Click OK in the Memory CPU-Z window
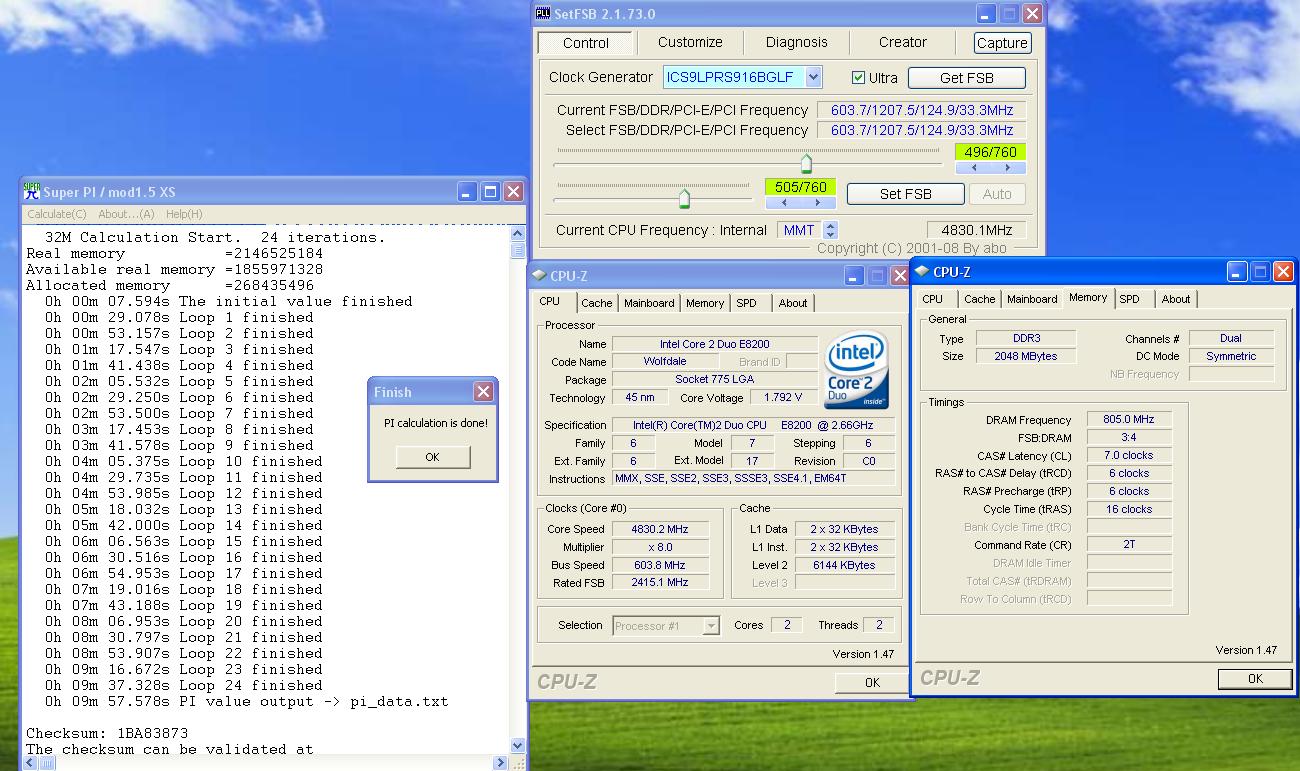This screenshot has height=771, width=1300. 1255,679
